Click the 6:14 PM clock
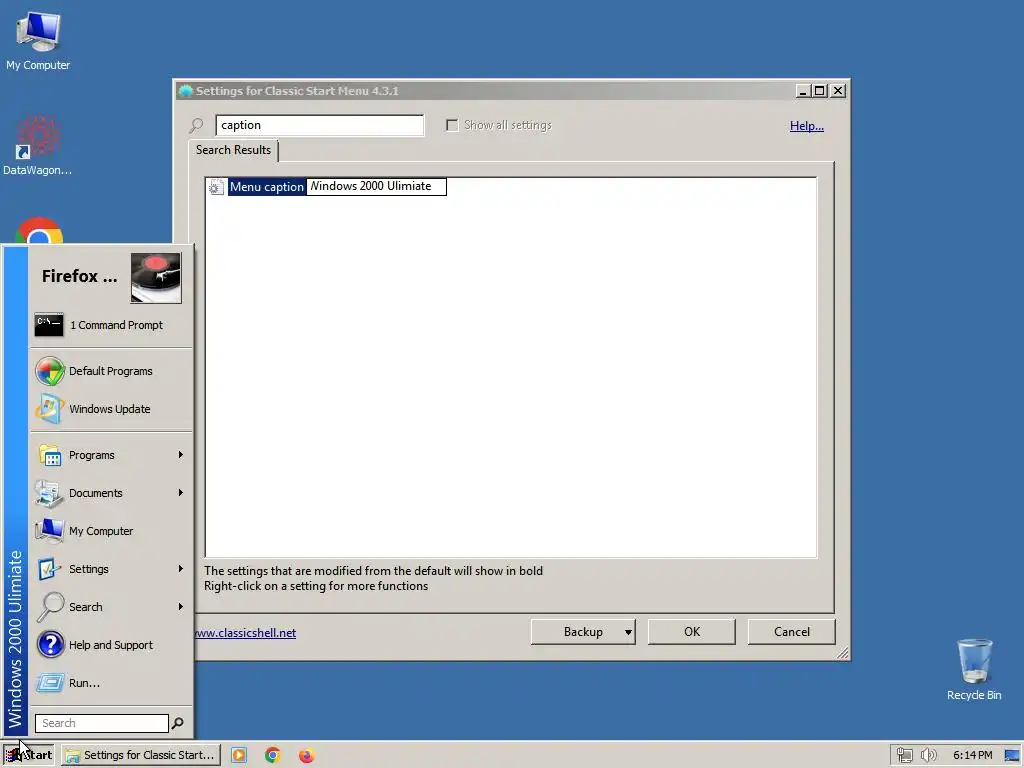Viewport: 1024px width, 768px height. pyautogui.click(x=972, y=755)
